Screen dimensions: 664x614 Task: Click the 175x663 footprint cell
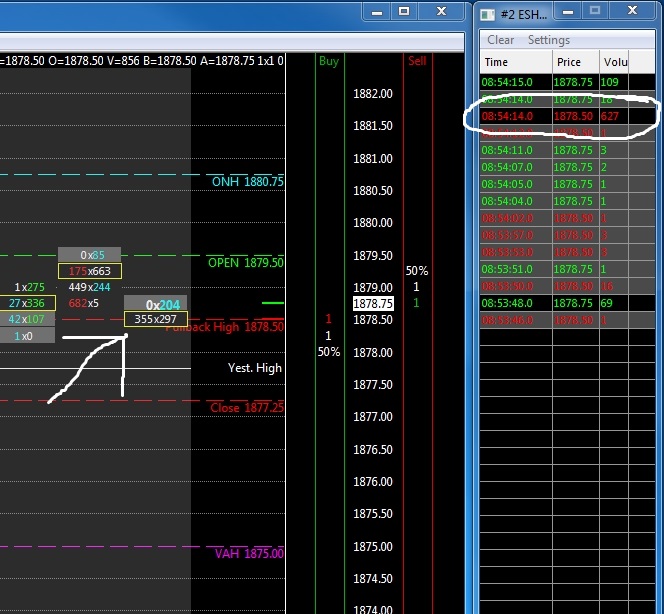pos(90,271)
